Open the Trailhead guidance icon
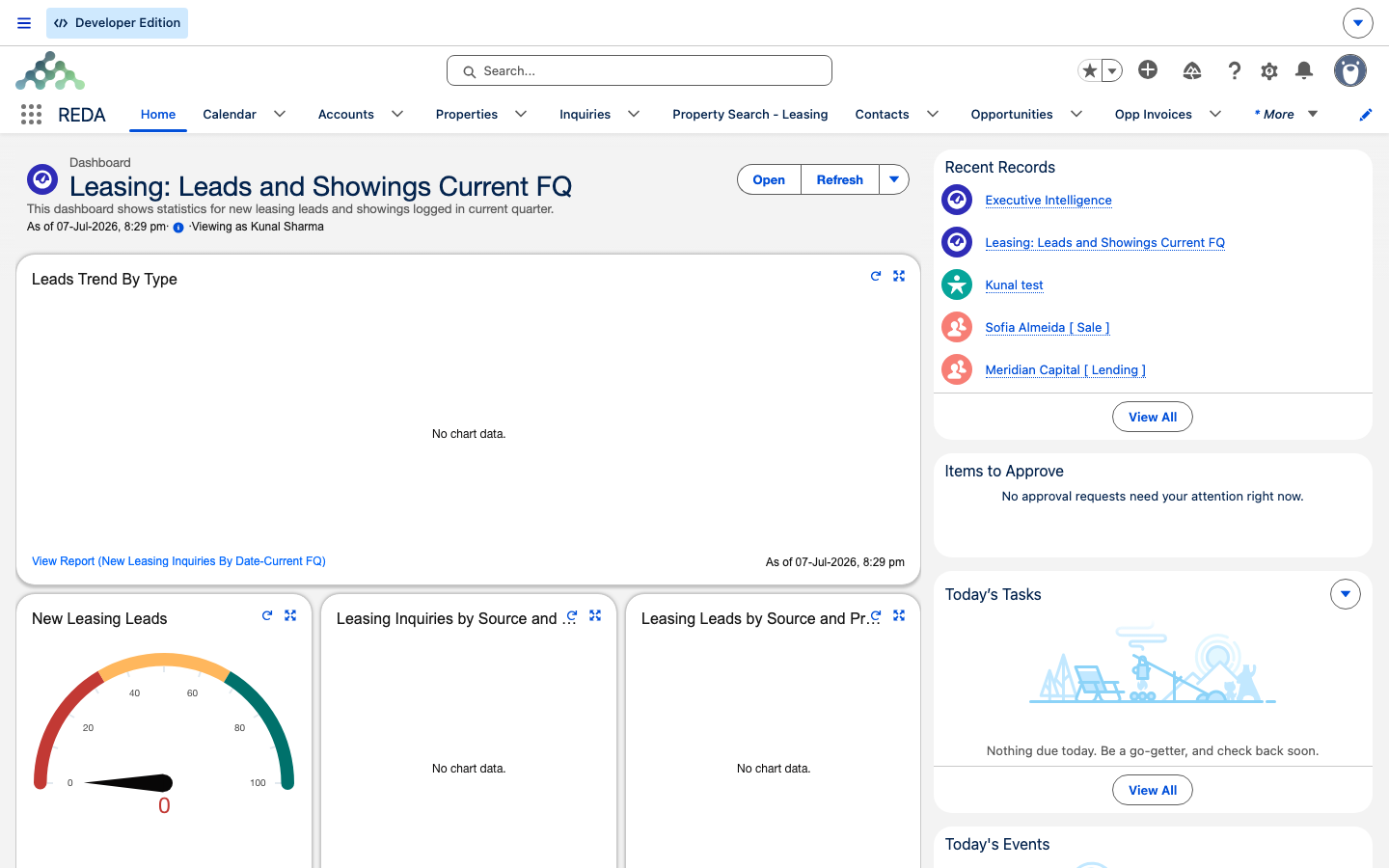The height and width of the screenshot is (868, 1389). (x=1192, y=70)
